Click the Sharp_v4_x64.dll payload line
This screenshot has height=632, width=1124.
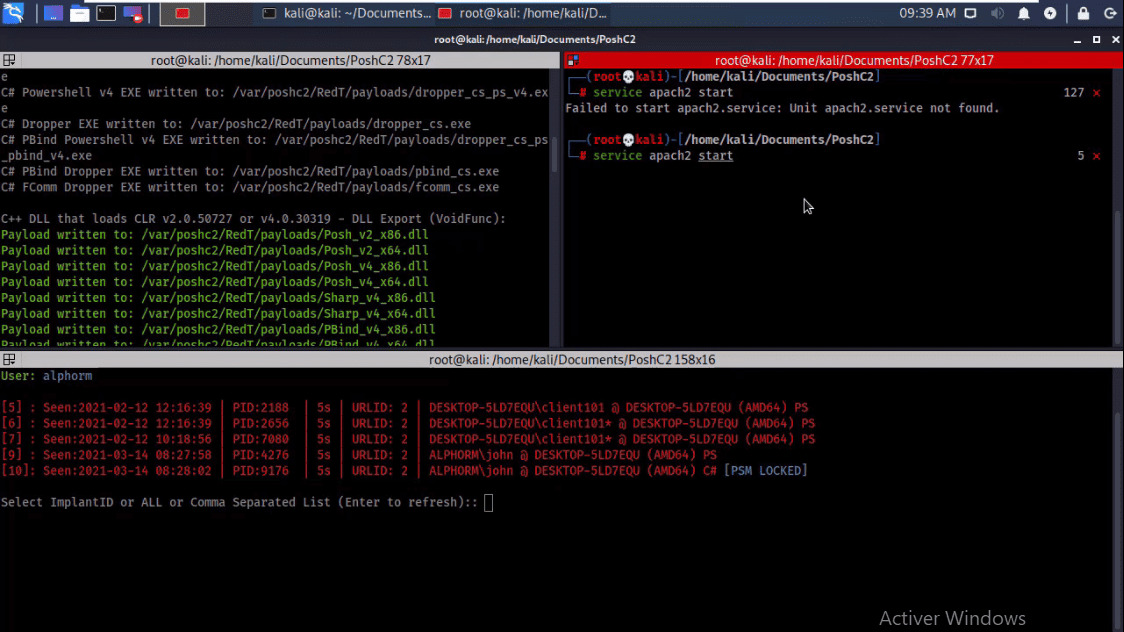[x=218, y=313]
